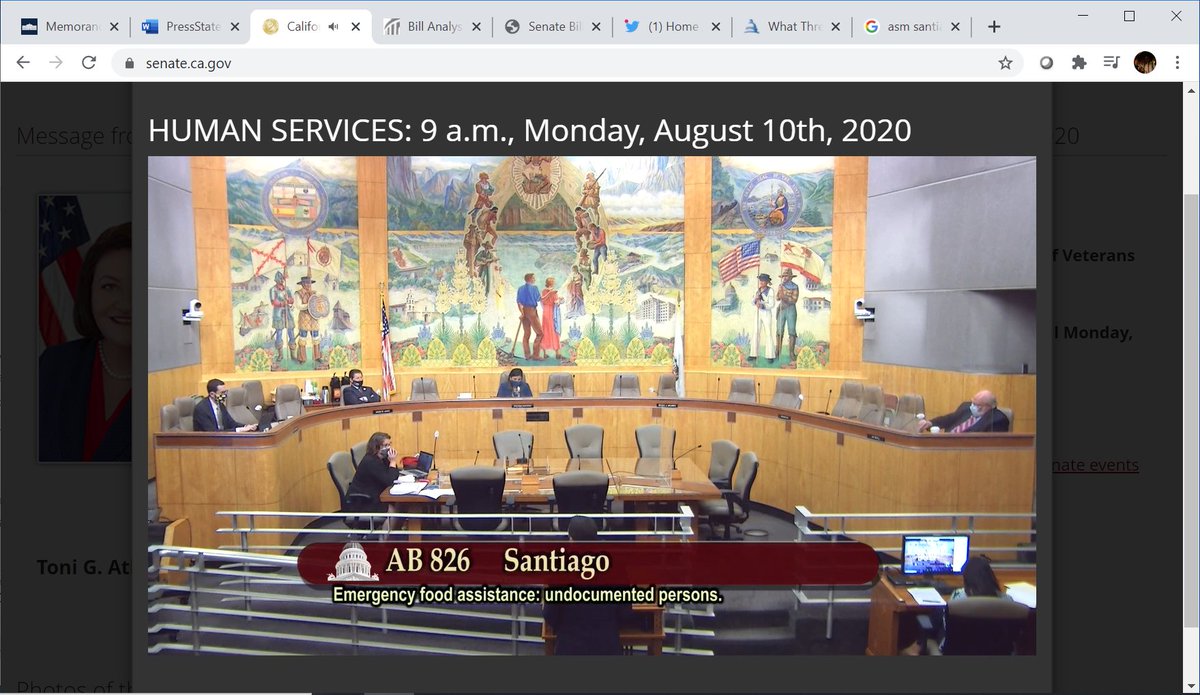This screenshot has height=695, width=1200.
Task: Open the media controls button
Action: pyautogui.click(x=1111, y=63)
